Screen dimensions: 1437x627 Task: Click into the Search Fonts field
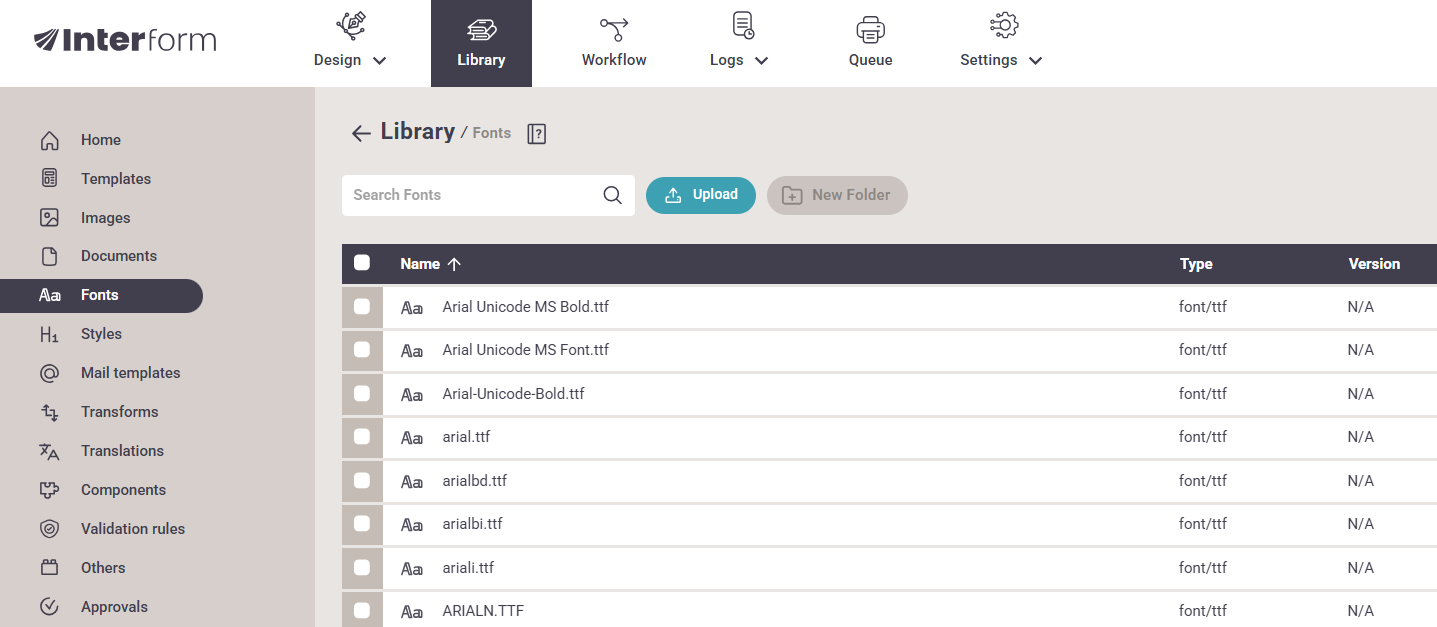pos(470,195)
